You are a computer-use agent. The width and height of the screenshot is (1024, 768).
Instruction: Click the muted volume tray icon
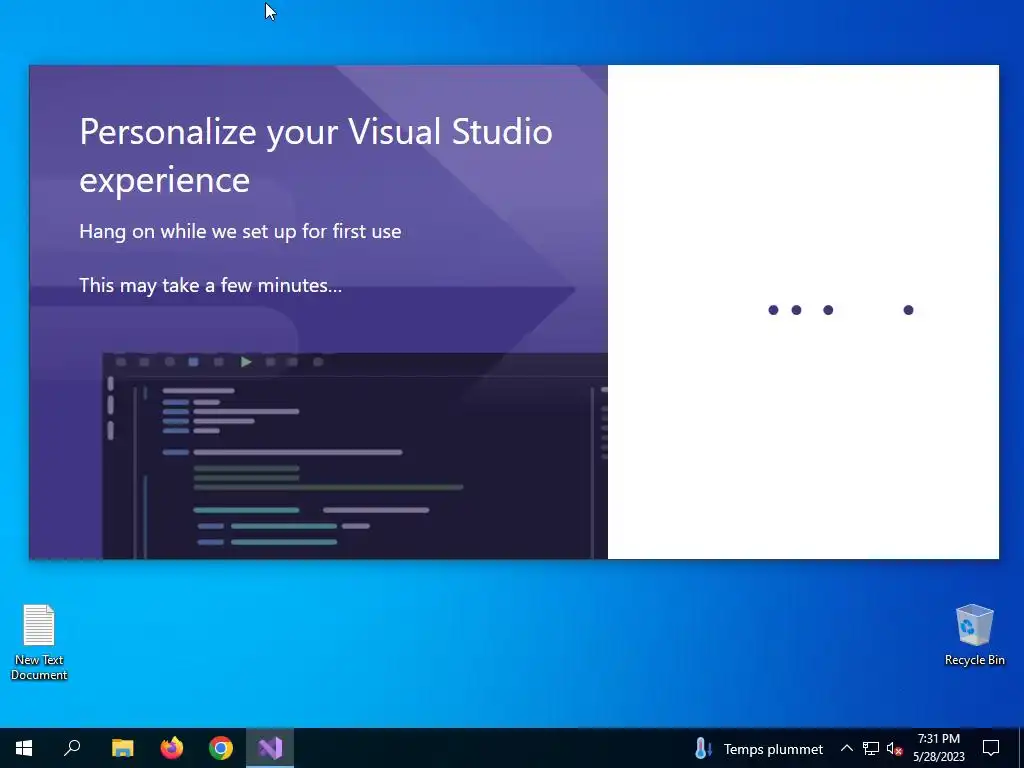[895, 748]
